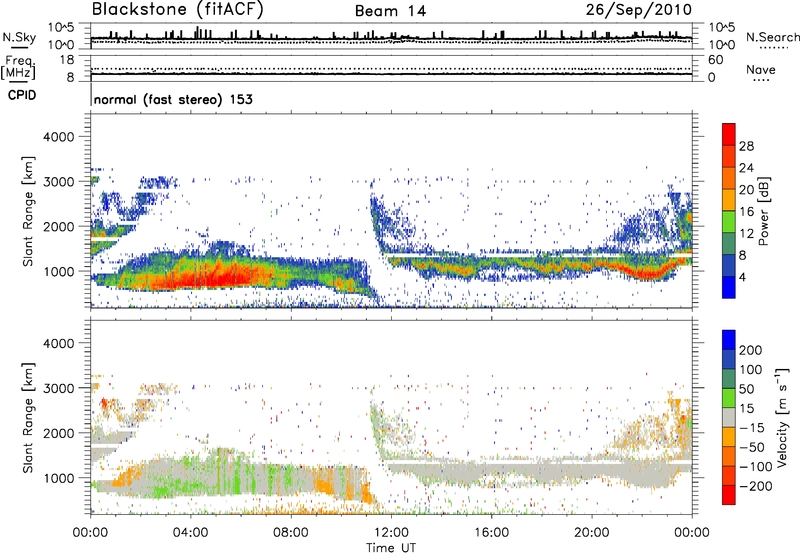Click the '04:00' time axis label
The width and height of the screenshot is (800, 554).
[191, 533]
